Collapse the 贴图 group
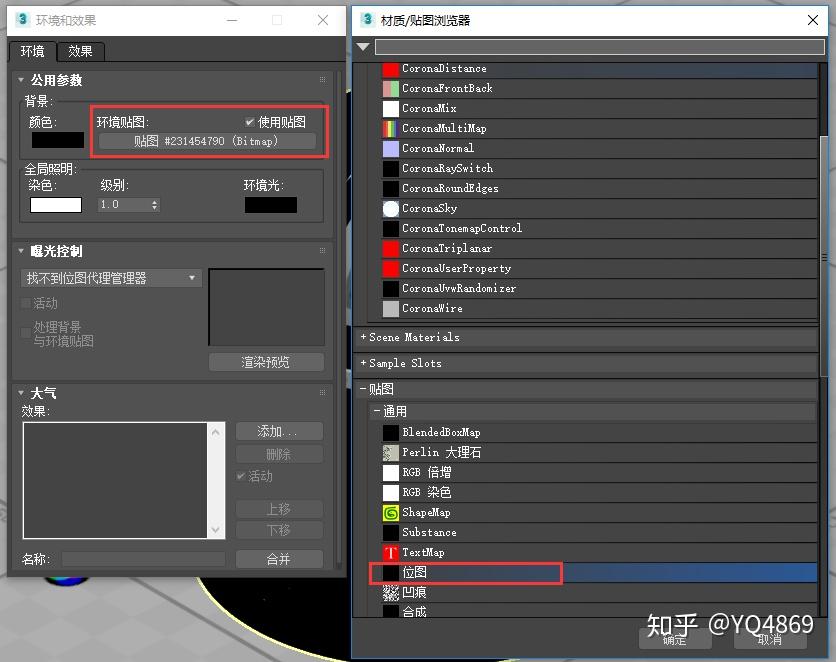Viewport: 836px width, 662px height. pyautogui.click(x=363, y=389)
